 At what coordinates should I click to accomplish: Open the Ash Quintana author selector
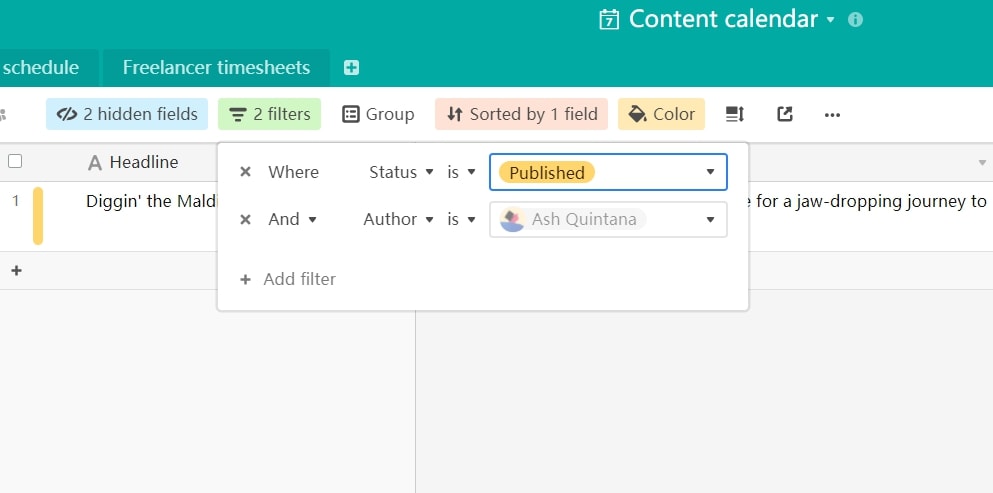(608, 219)
